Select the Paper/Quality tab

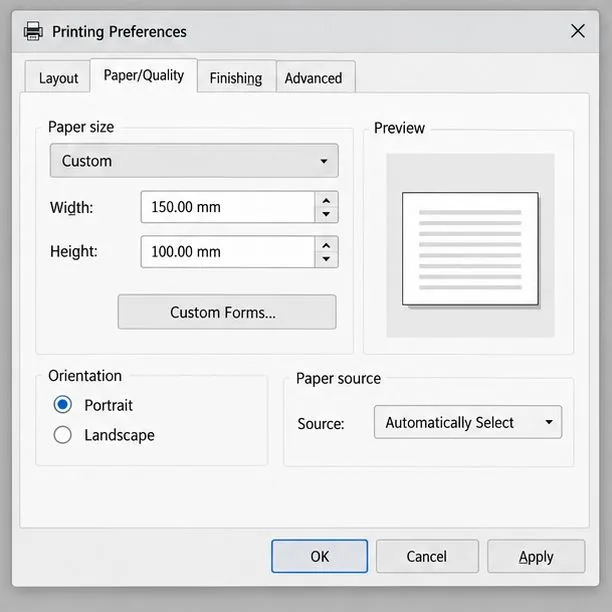[144, 76]
